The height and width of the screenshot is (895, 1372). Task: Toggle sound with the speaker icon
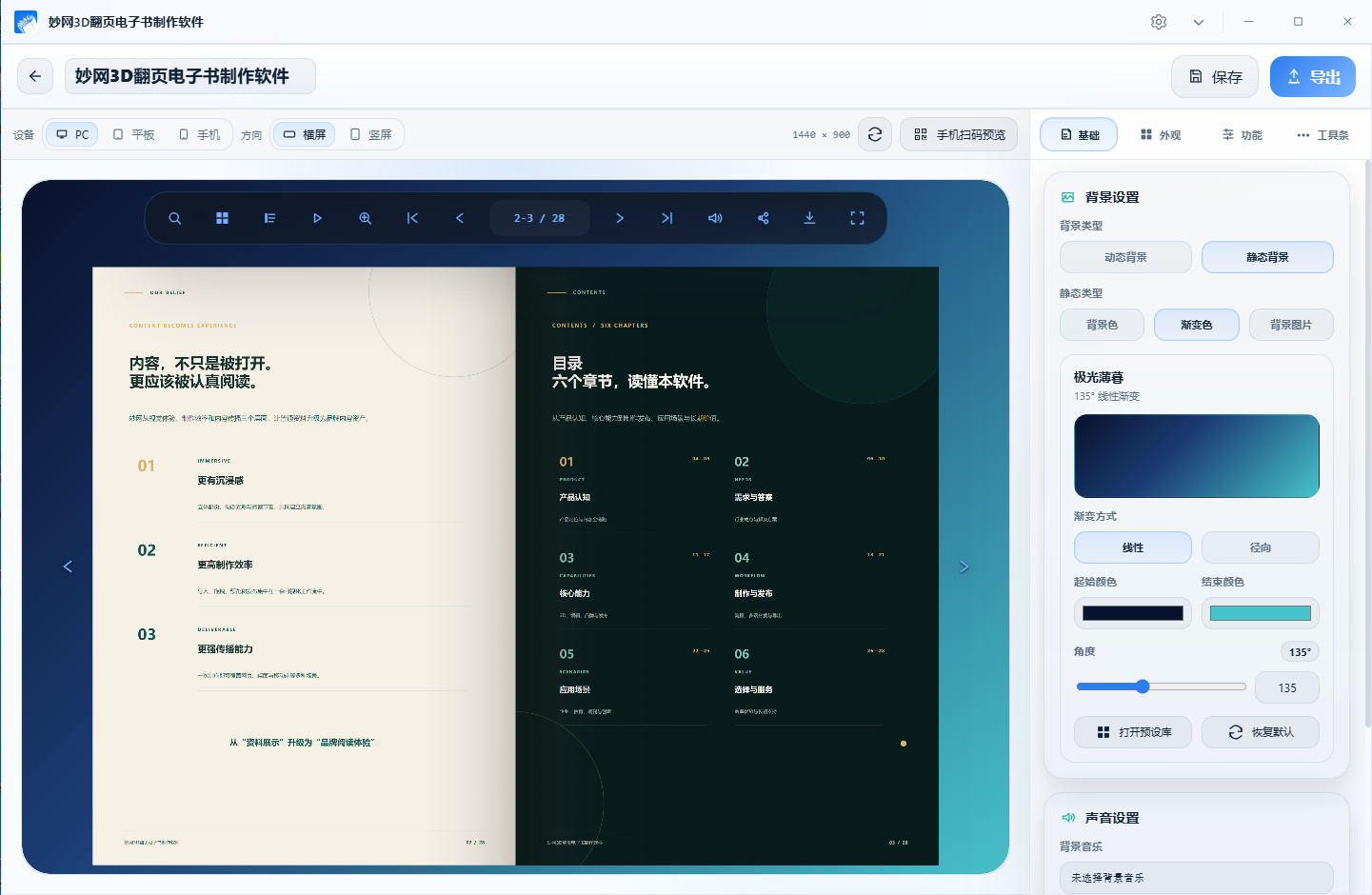[x=715, y=218]
